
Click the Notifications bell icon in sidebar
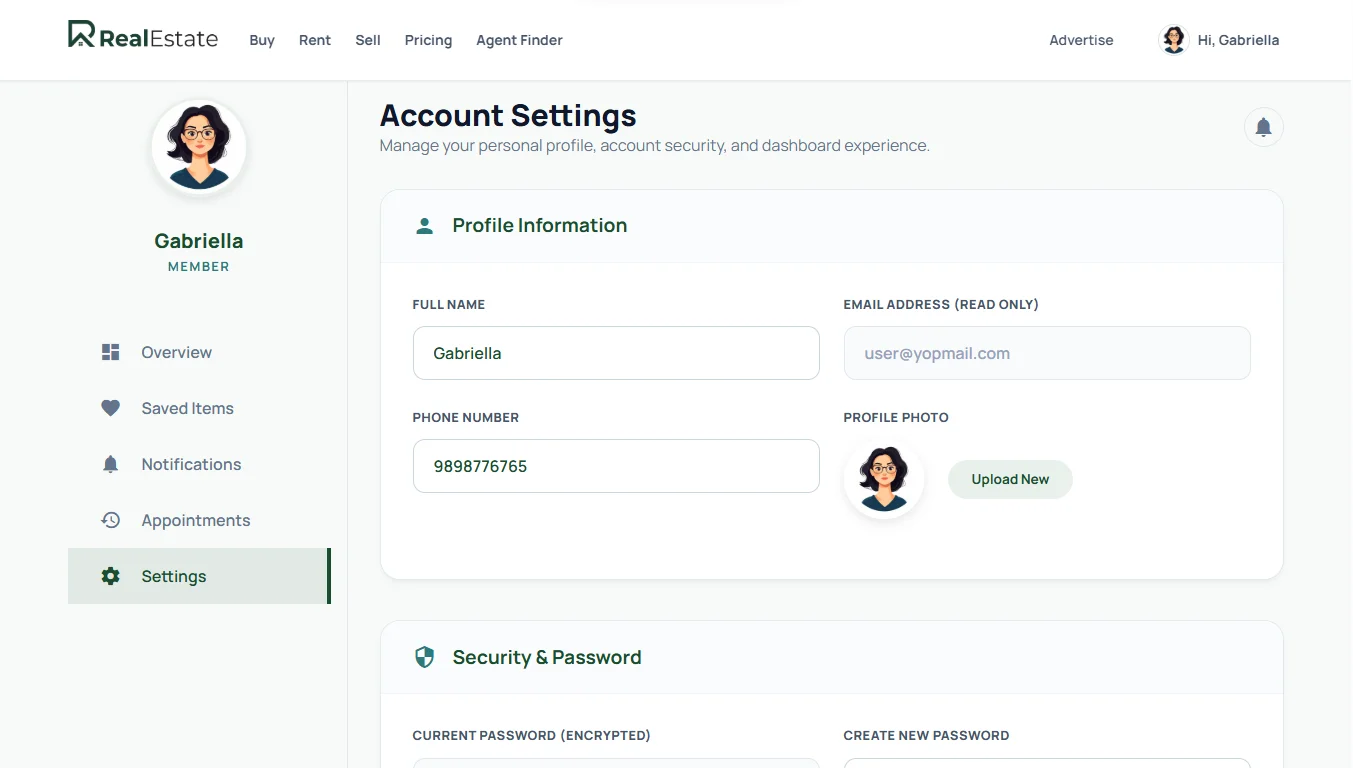111,464
